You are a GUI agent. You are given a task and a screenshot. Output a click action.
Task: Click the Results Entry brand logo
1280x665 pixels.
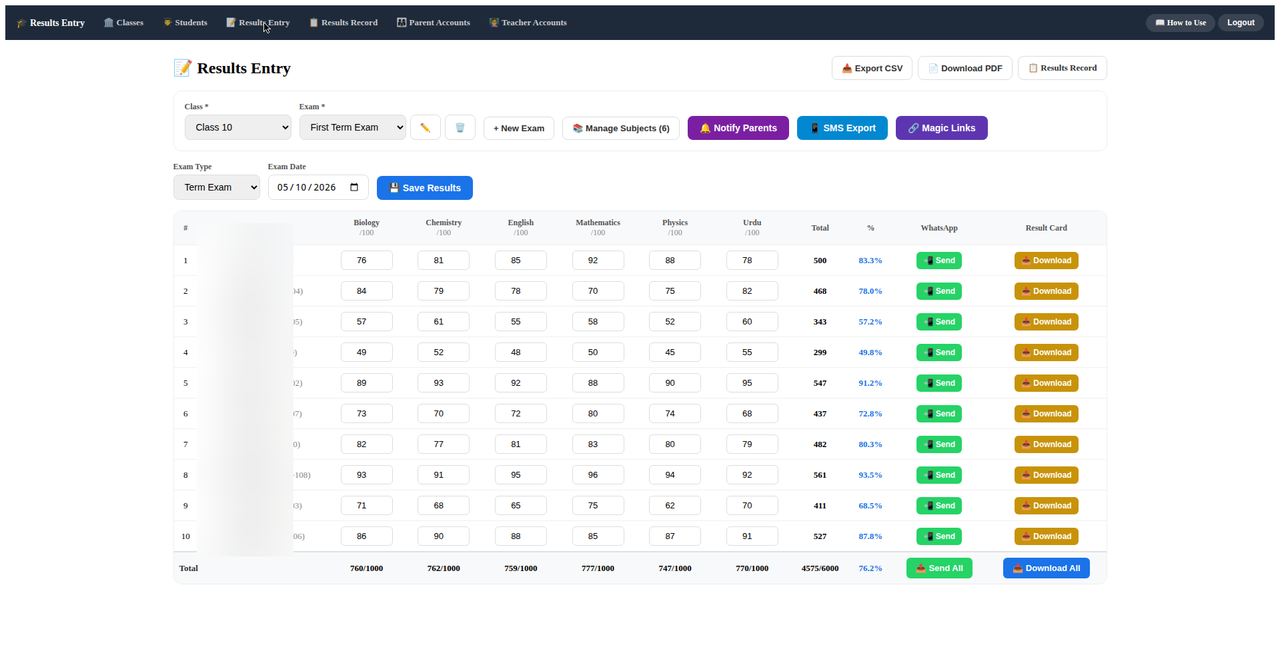click(x=51, y=22)
